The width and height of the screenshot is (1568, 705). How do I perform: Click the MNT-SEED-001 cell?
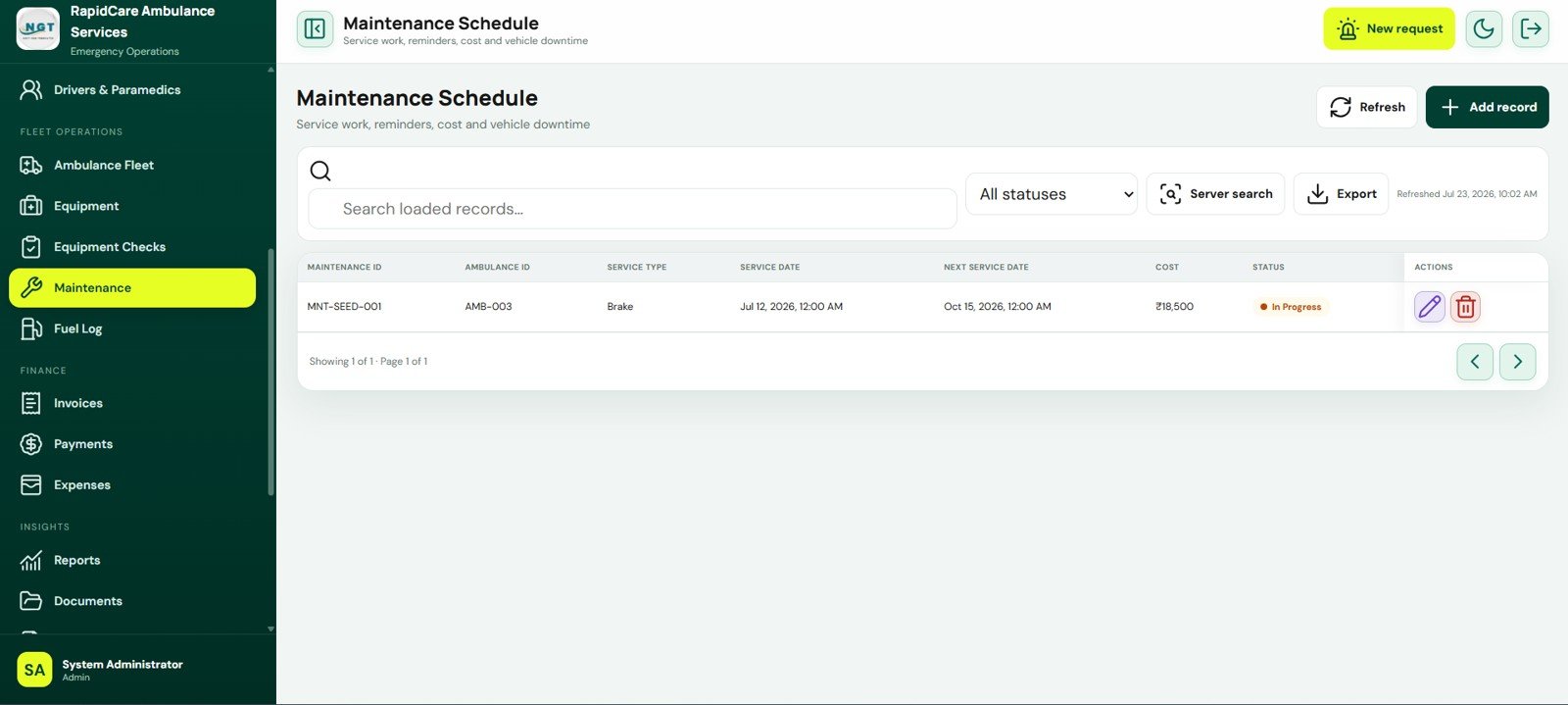pyautogui.click(x=344, y=307)
